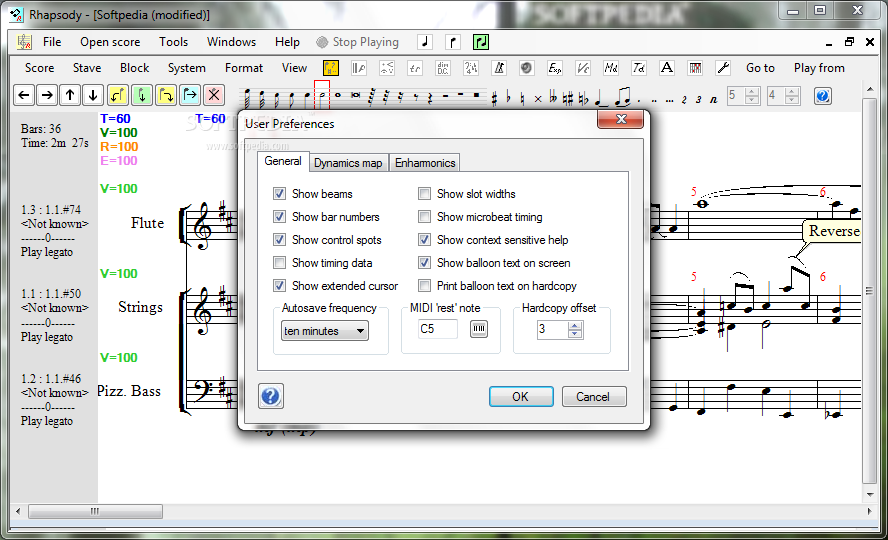The height and width of the screenshot is (540, 888).
Task: Open Autosave frequency dropdown
Action: tap(325, 331)
